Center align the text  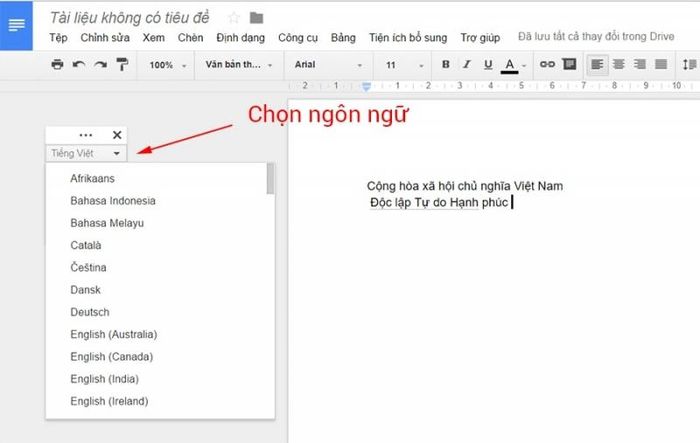point(619,64)
